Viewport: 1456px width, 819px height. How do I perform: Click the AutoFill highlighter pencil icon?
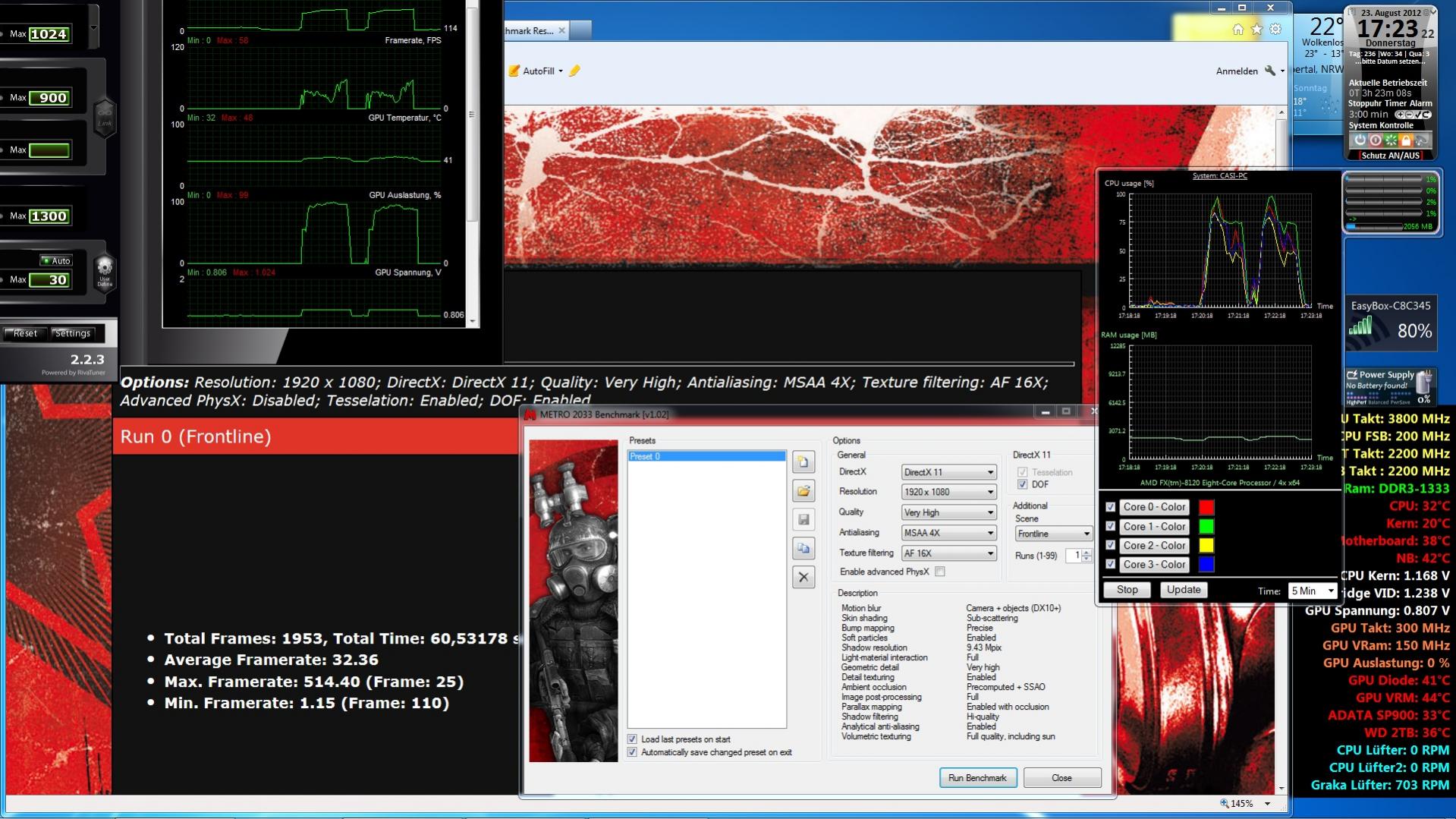pyautogui.click(x=574, y=71)
